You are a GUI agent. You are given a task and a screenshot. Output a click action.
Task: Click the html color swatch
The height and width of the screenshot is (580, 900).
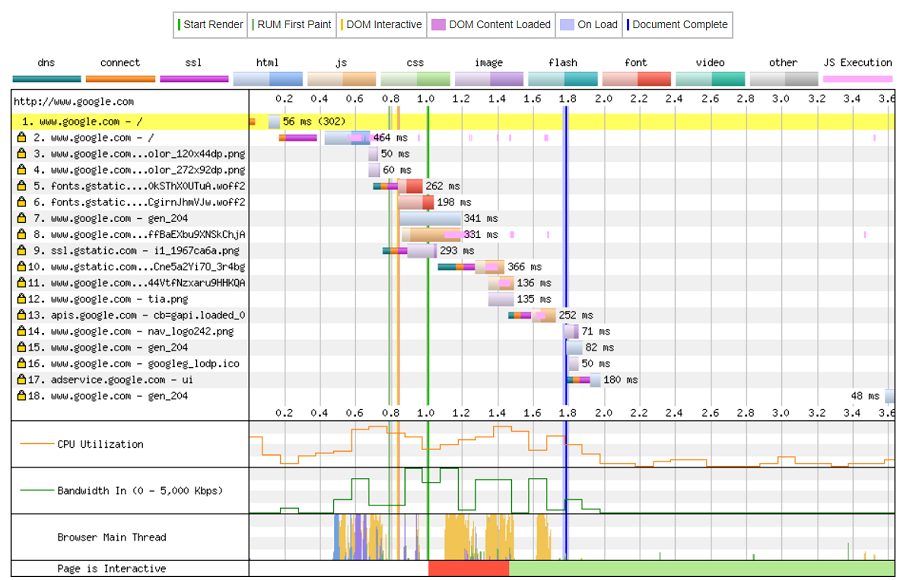click(x=268, y=79)
